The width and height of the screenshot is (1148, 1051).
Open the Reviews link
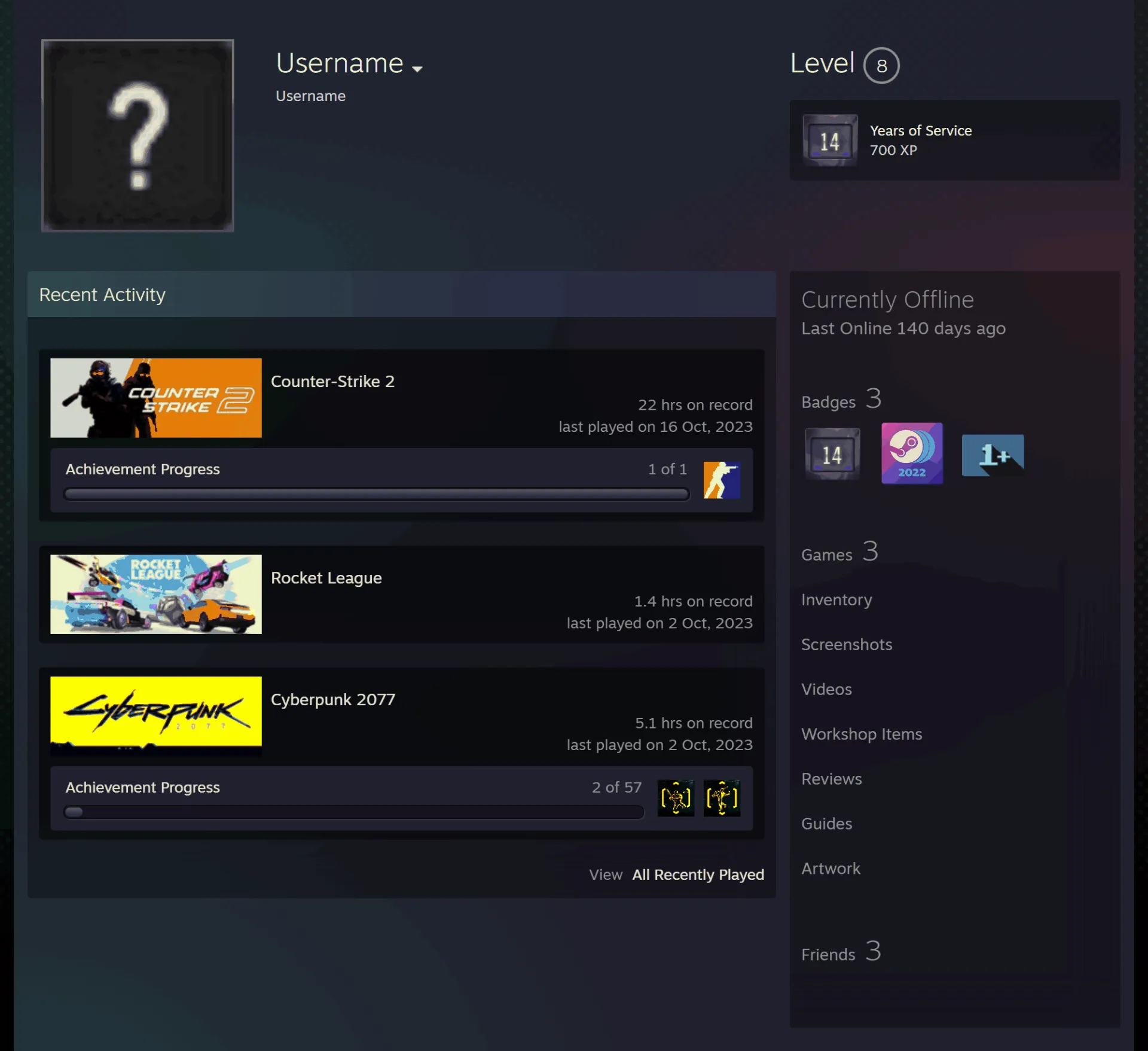pyautogui.click(x=832, y=779)
